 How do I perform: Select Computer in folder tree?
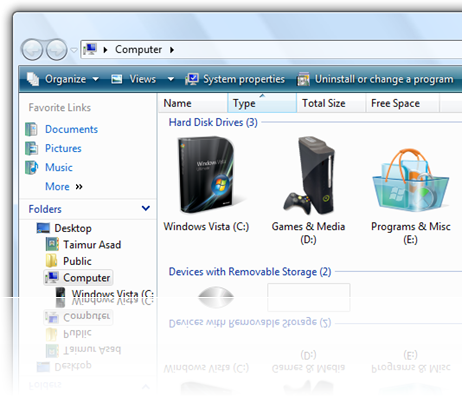87,278
